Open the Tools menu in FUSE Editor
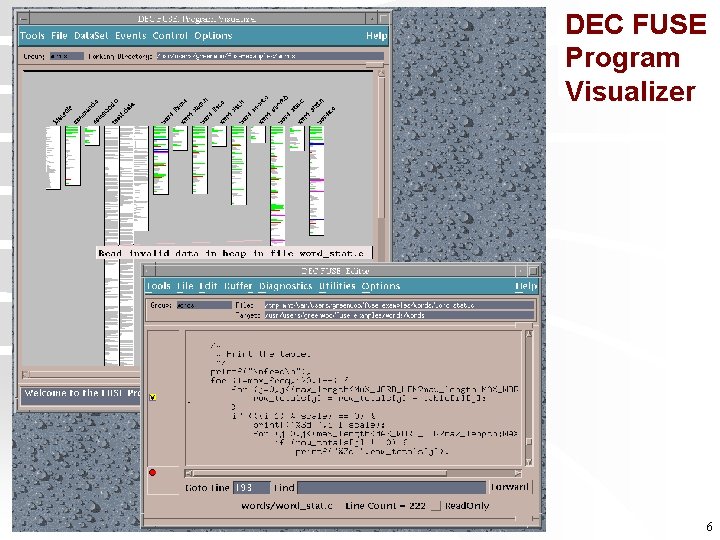This screenshot has width=720, height=540. coord(159,286)
